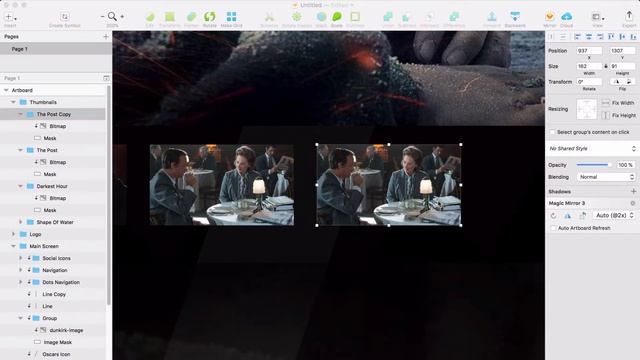Viewport: 640px width, 360px height.
Task: Click the Opacity 100% value field
Action: (625, 165)
